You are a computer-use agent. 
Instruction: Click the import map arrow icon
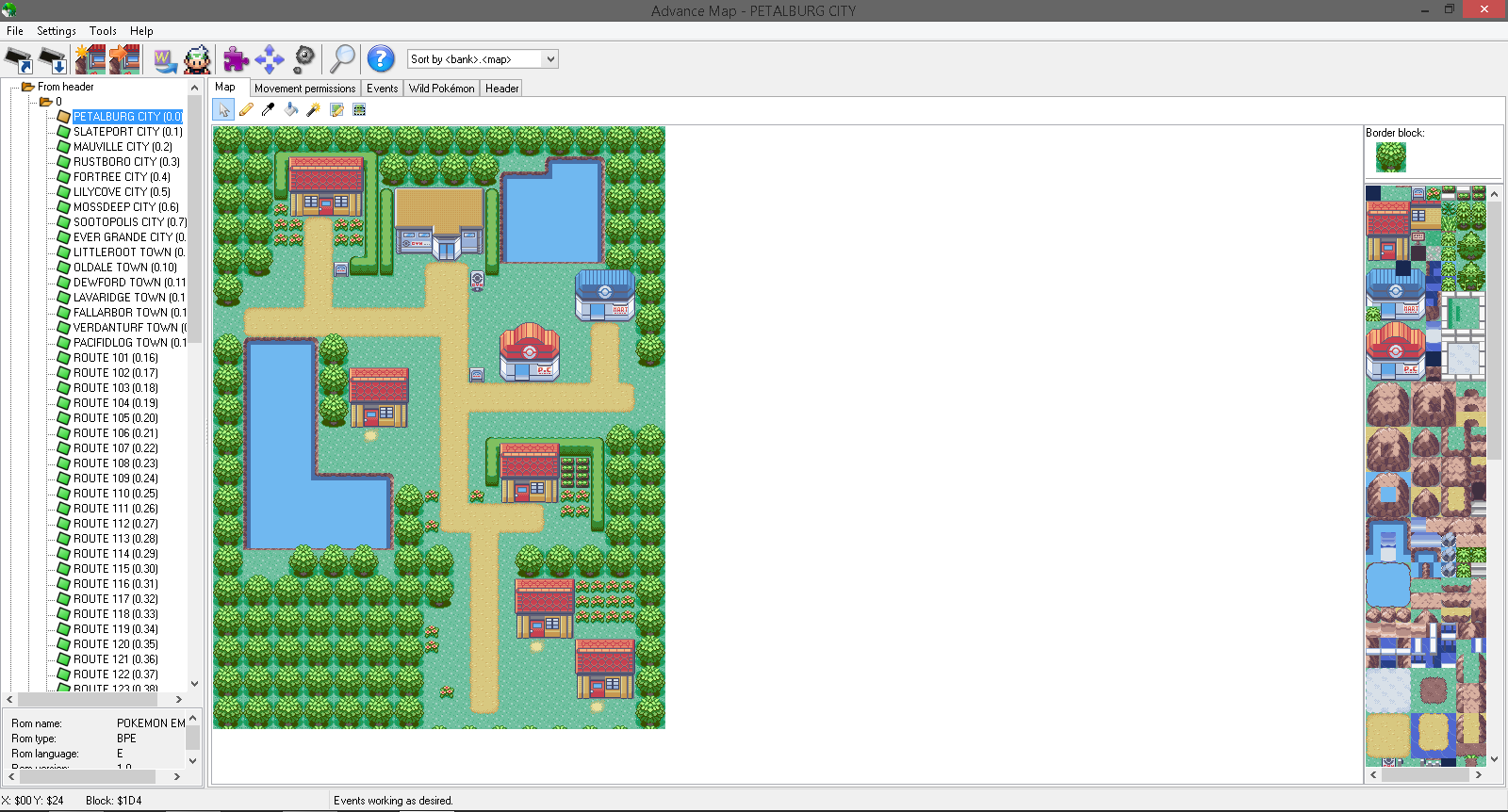(124, 59)
